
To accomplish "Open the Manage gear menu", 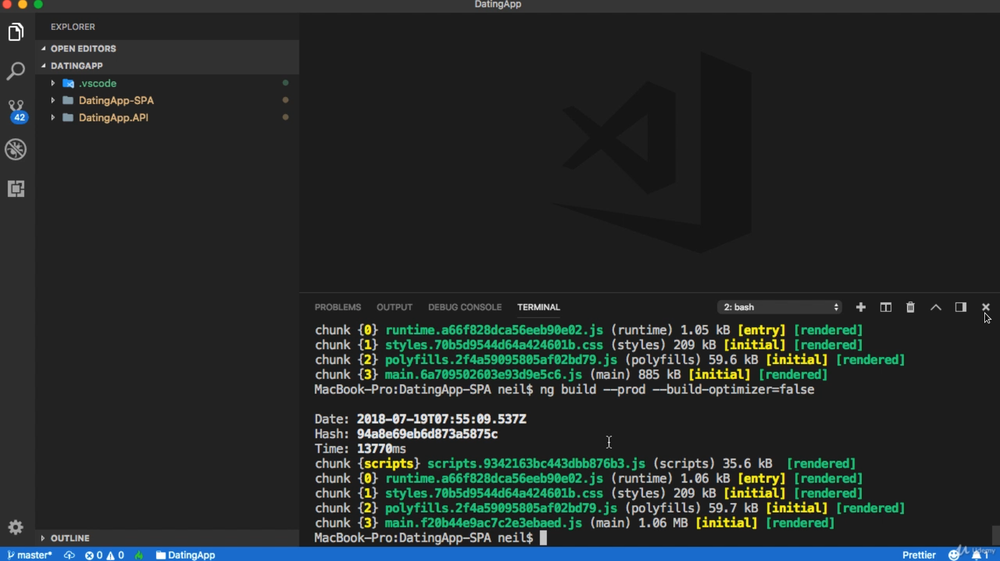I will coord(16,527).
